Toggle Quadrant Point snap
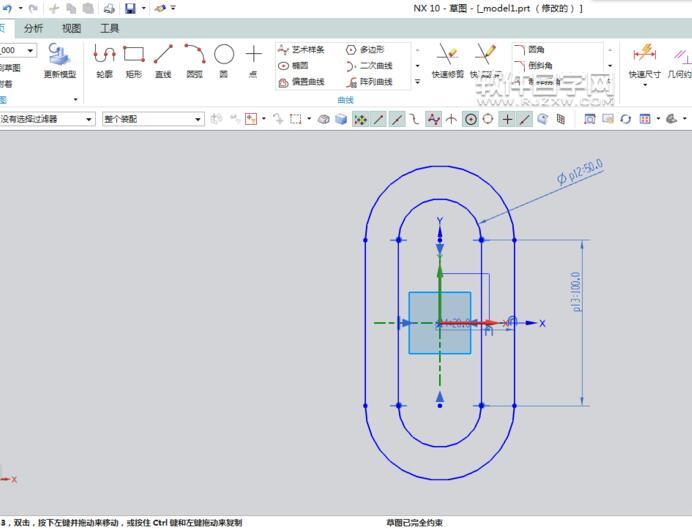 click(x=488, y=119)
